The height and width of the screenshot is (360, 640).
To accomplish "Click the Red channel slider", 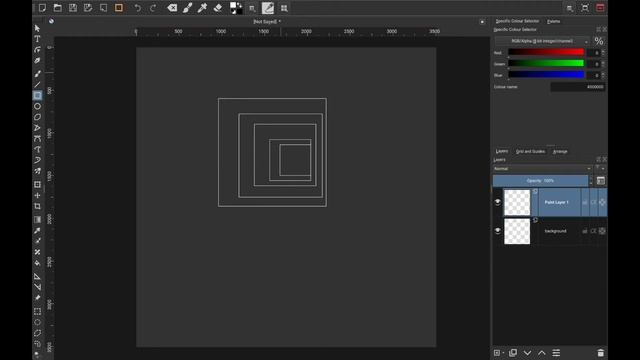I will pyautogui.click(x=546, y=52).
